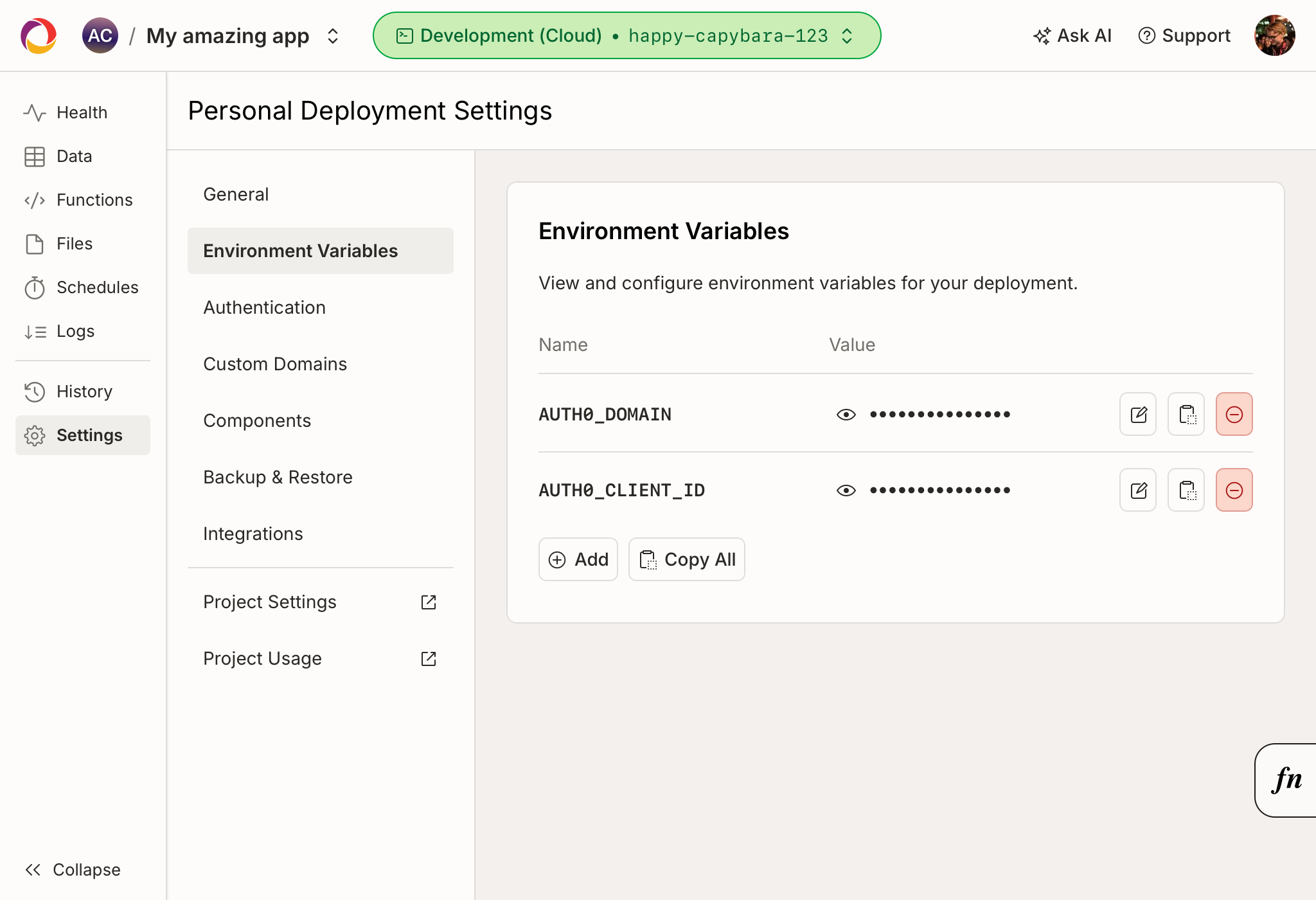The image size is (1316, 900).
Task: Select the Environment Variables tab
Action: pos(320,251)
